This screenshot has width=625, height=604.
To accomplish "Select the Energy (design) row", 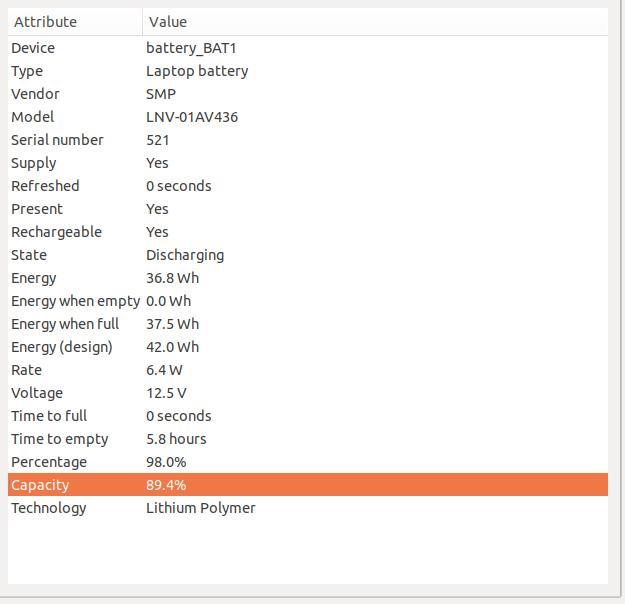I will tap(308, 347).
